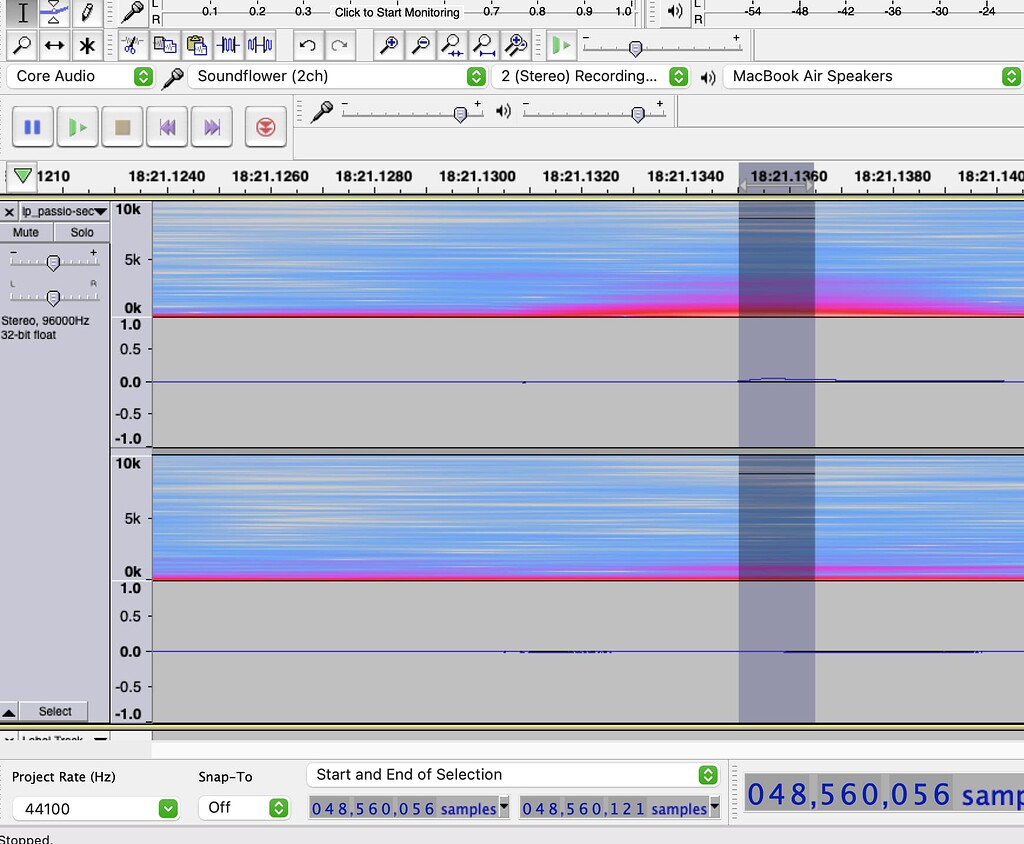The width and height of the screenshot is (1024, 844).
Task: Mute the lp_passio-sec track
Action: 25,232
